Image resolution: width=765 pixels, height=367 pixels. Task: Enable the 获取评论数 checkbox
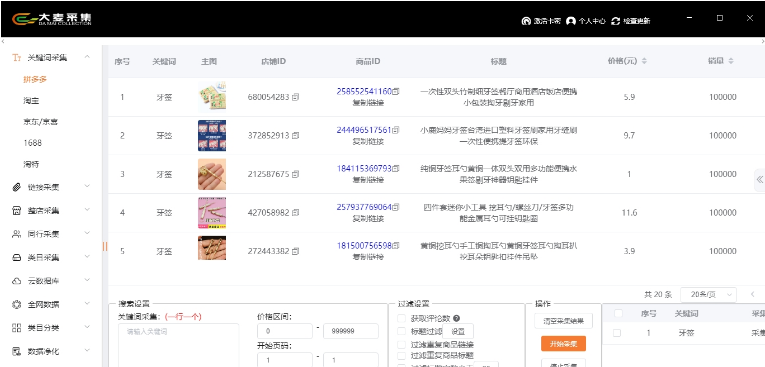pos(402,318)
